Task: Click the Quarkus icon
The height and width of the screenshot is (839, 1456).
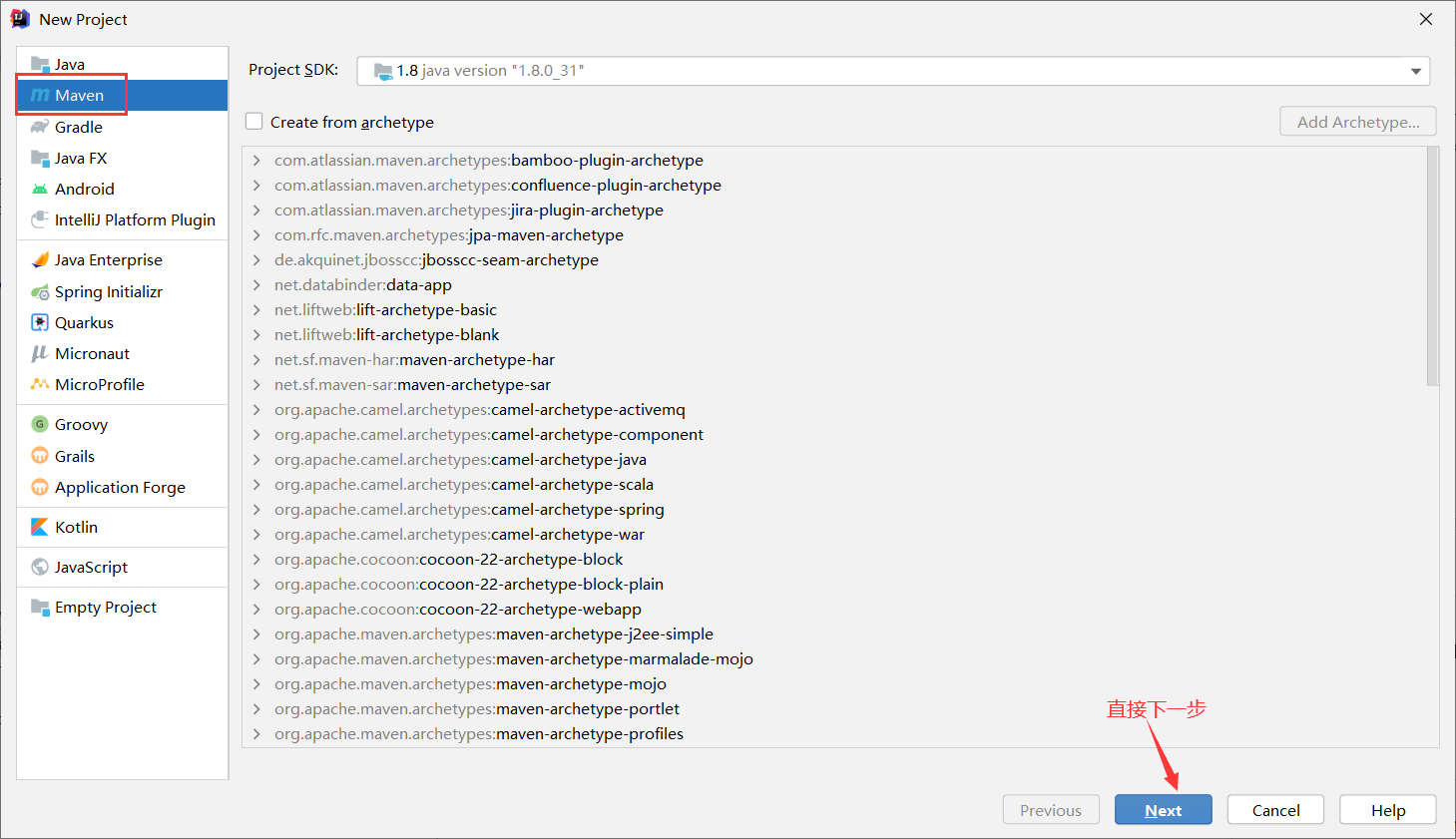Action: 40,322
